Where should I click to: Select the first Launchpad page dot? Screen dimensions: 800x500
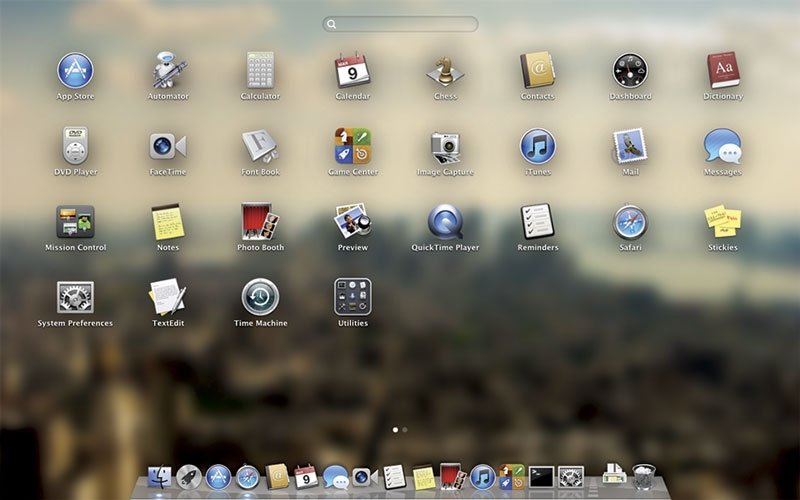395,430
